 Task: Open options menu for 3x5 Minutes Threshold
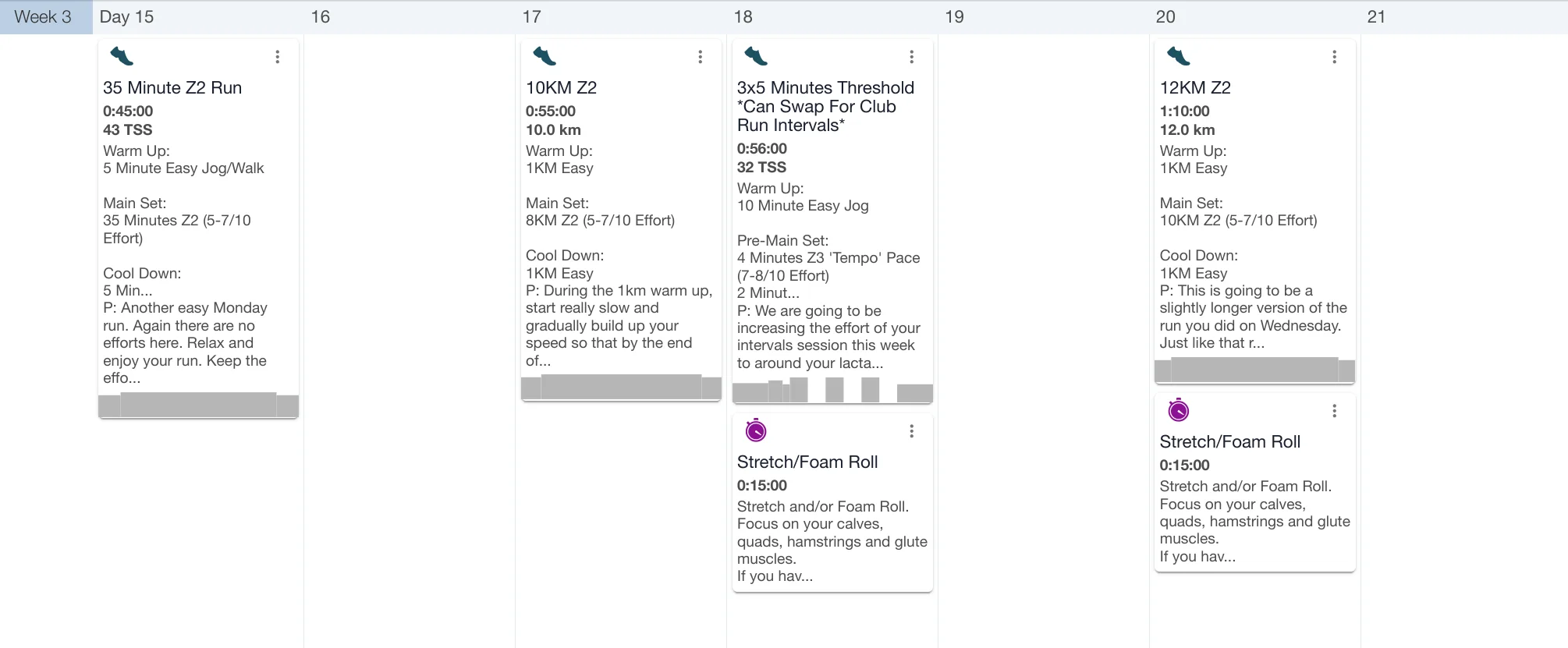point(911,57)
